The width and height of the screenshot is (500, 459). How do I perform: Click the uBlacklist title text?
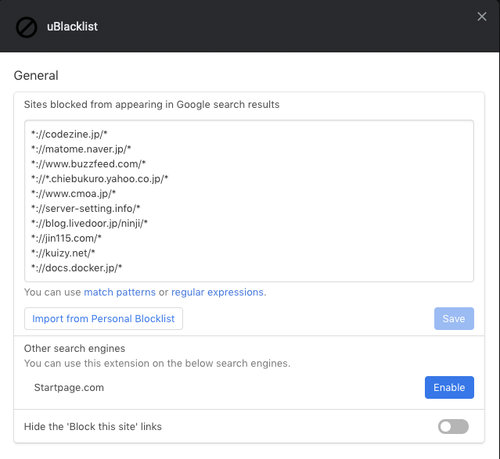tap(72, 27)
